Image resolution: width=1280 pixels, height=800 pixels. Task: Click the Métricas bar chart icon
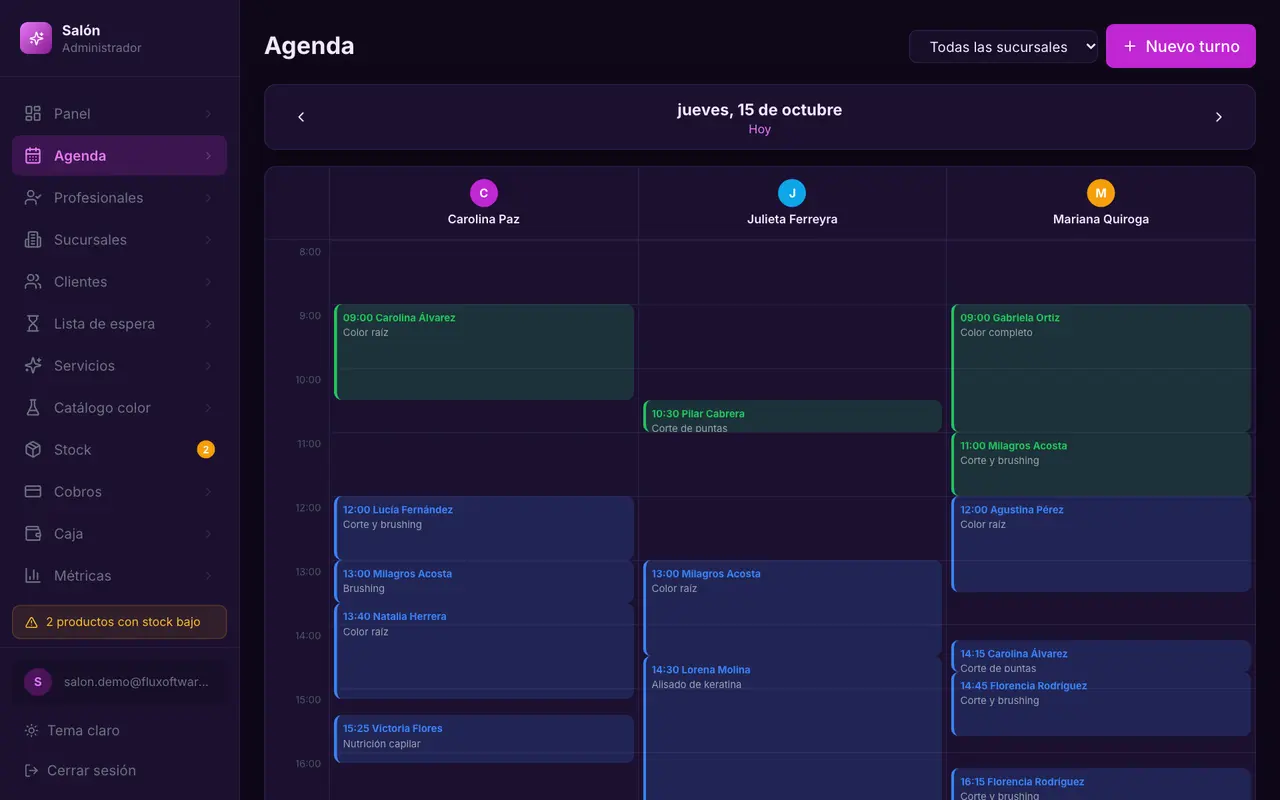pos(33,576)
